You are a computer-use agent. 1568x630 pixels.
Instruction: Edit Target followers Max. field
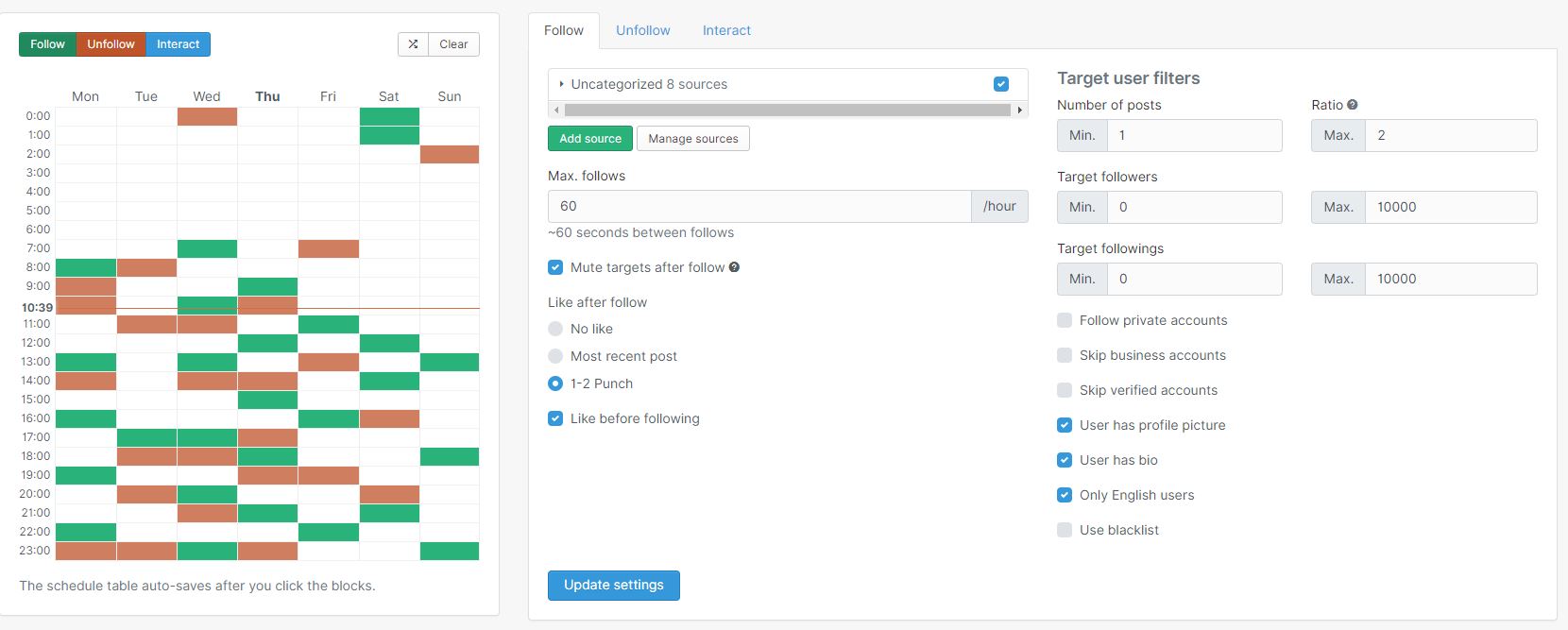coord(1451,207)
